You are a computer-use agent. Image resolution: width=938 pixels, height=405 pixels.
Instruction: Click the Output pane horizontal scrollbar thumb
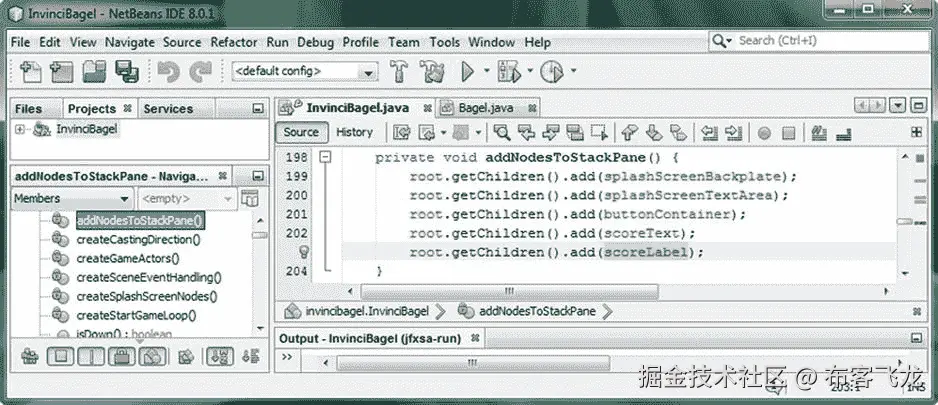point(473,363)
